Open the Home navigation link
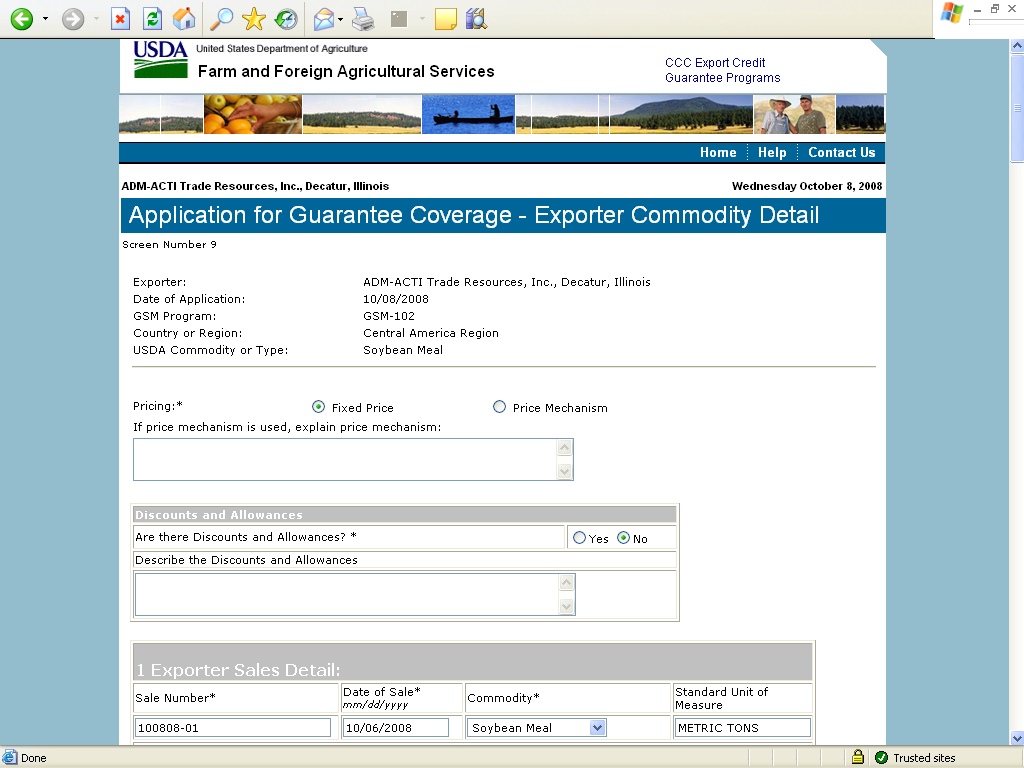 point(718,152)
